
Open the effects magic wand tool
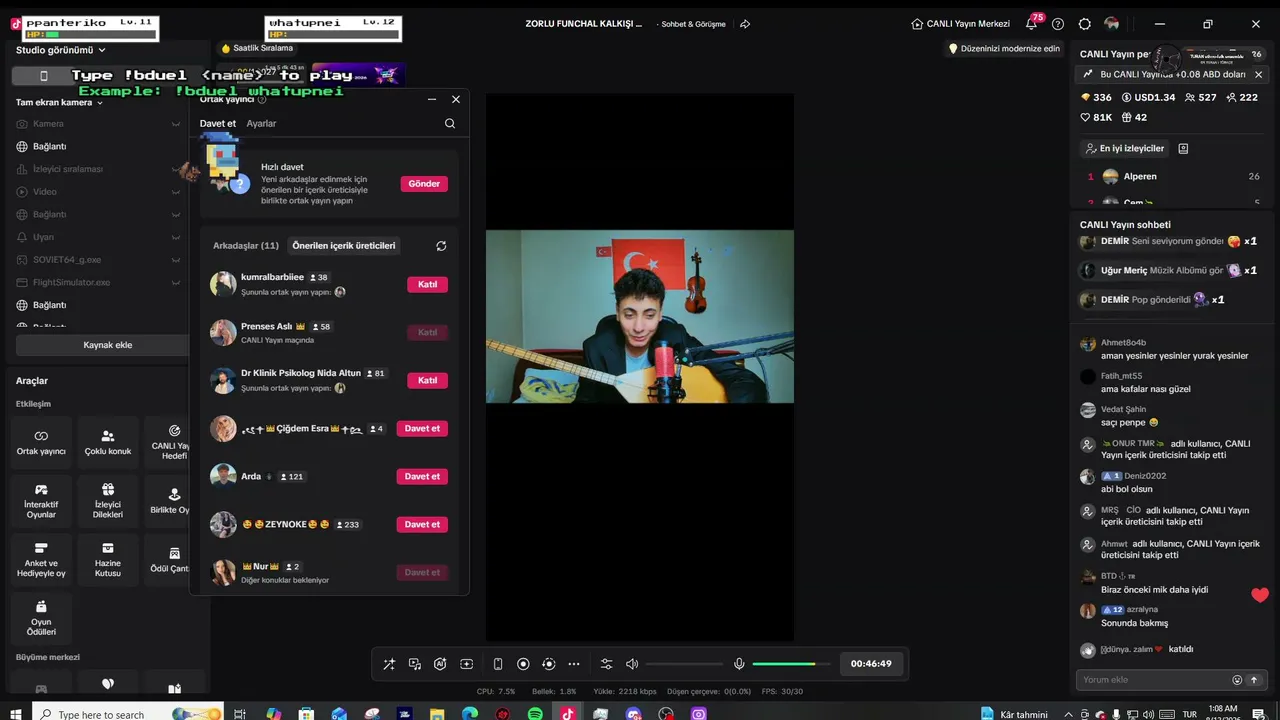389,664
